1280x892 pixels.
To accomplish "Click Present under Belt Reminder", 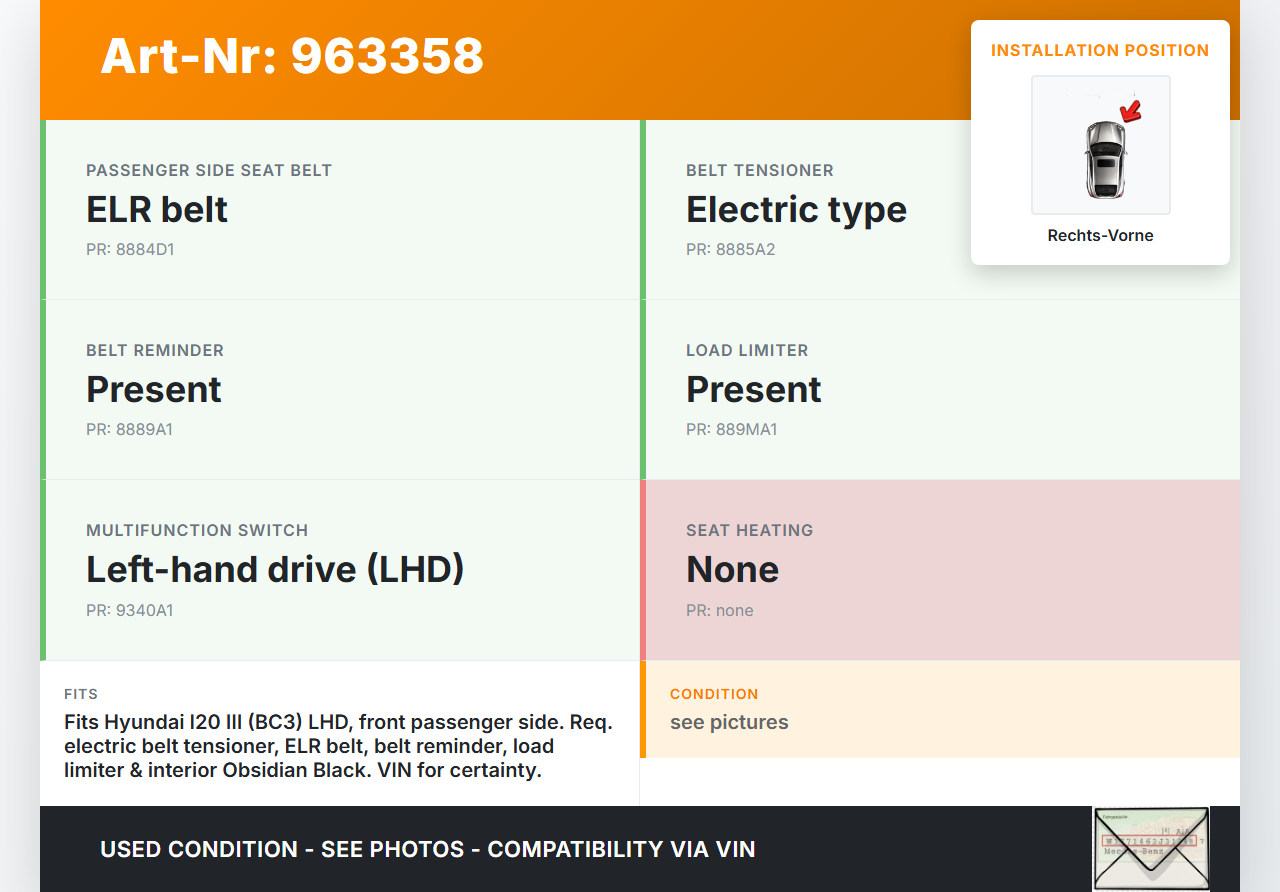I will click(x=154, y=389).
